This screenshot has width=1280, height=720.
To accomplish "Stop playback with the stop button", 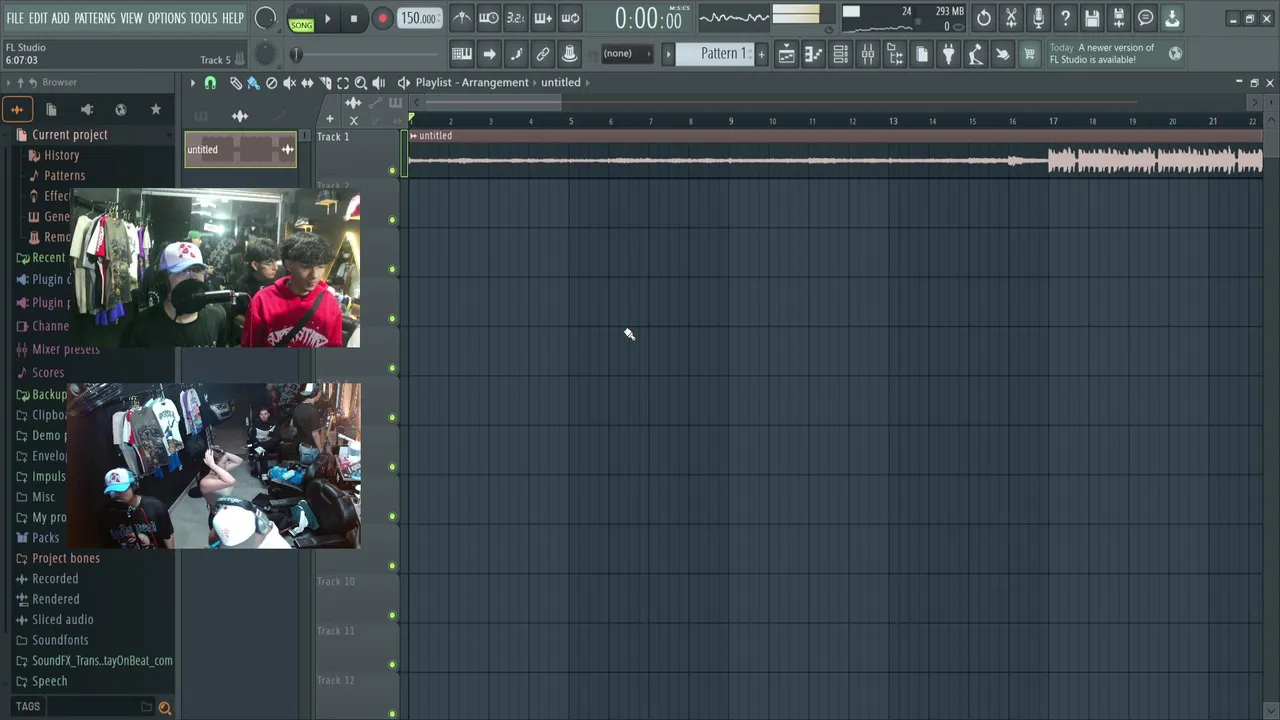I will [354, 19].
